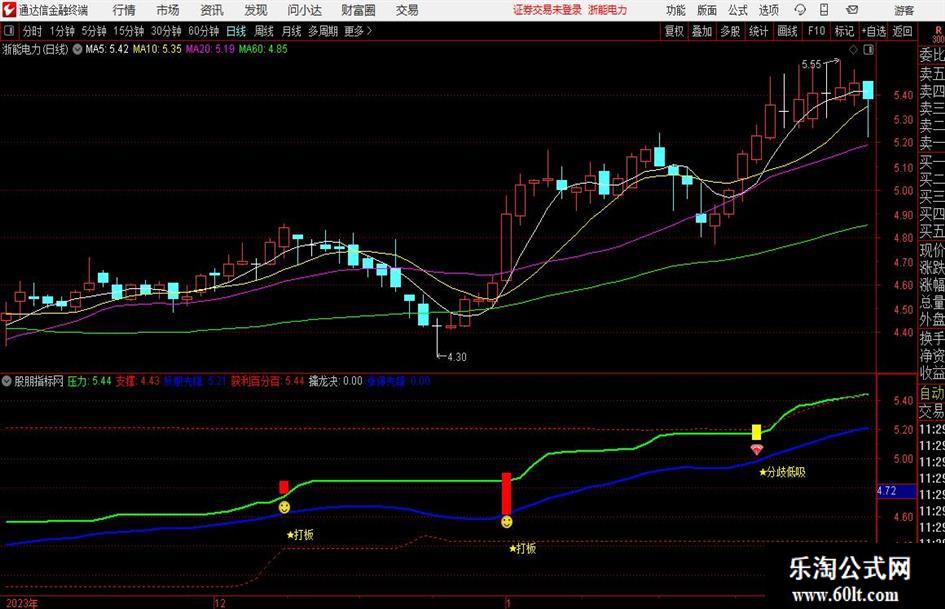Click the first smiley 打板 signal marker
Viewport: 945px width, 609px height.
point(284,508)
